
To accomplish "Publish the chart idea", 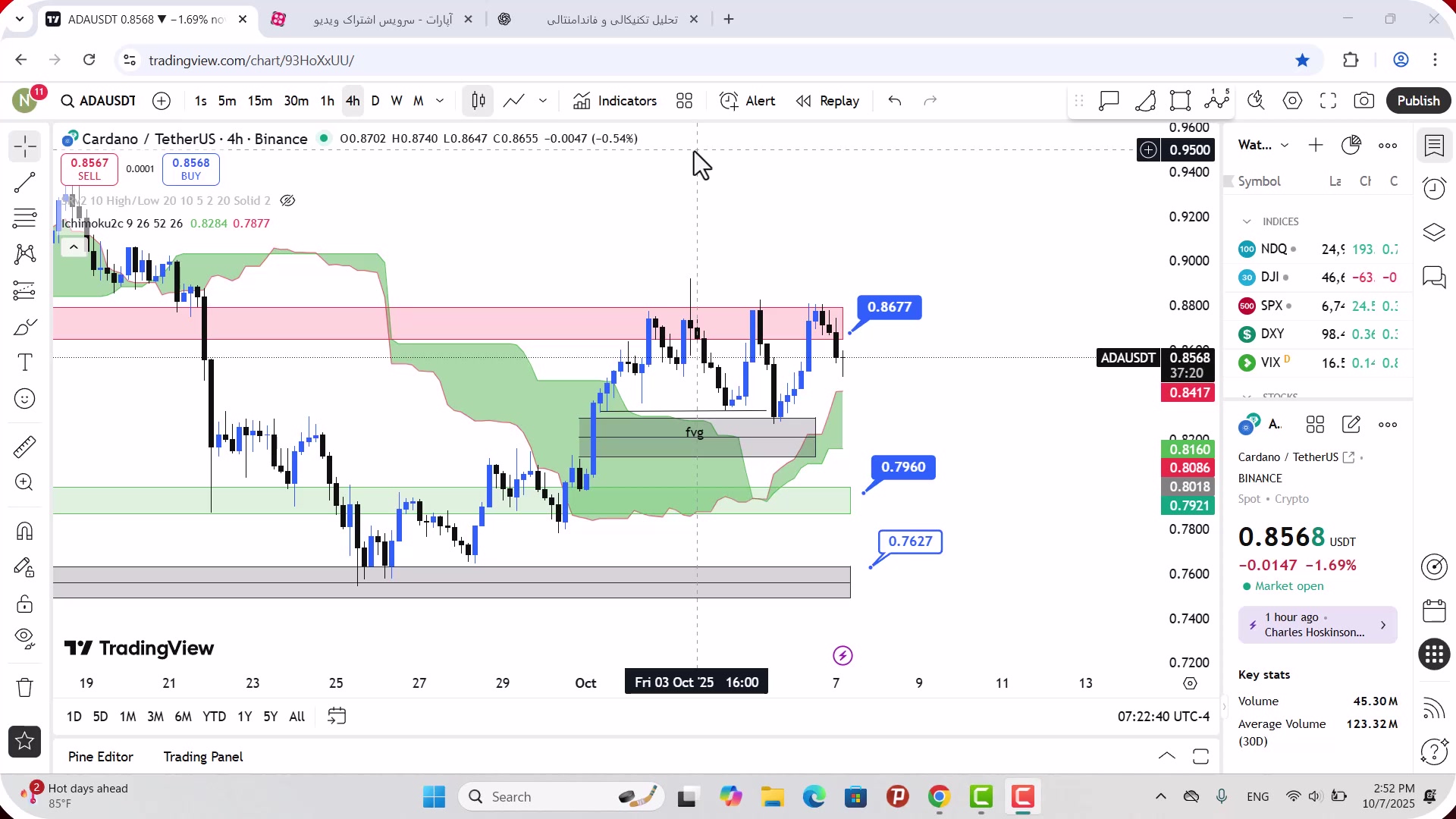I will pos(1419,101).
